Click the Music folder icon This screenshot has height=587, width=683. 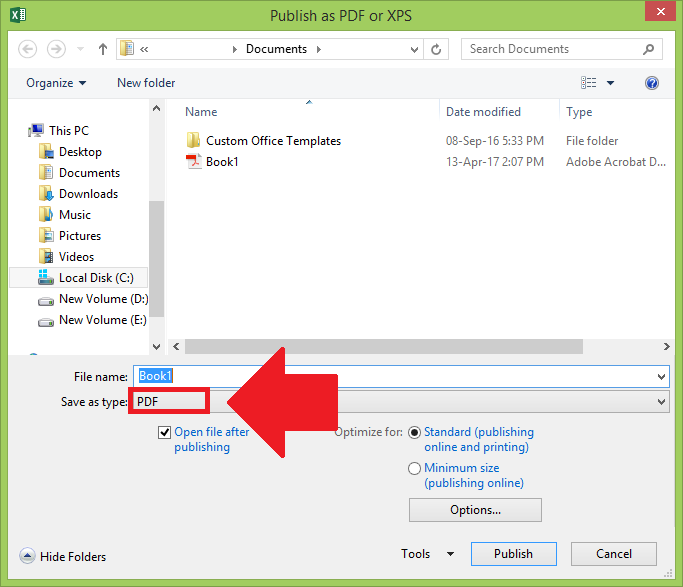46,215
